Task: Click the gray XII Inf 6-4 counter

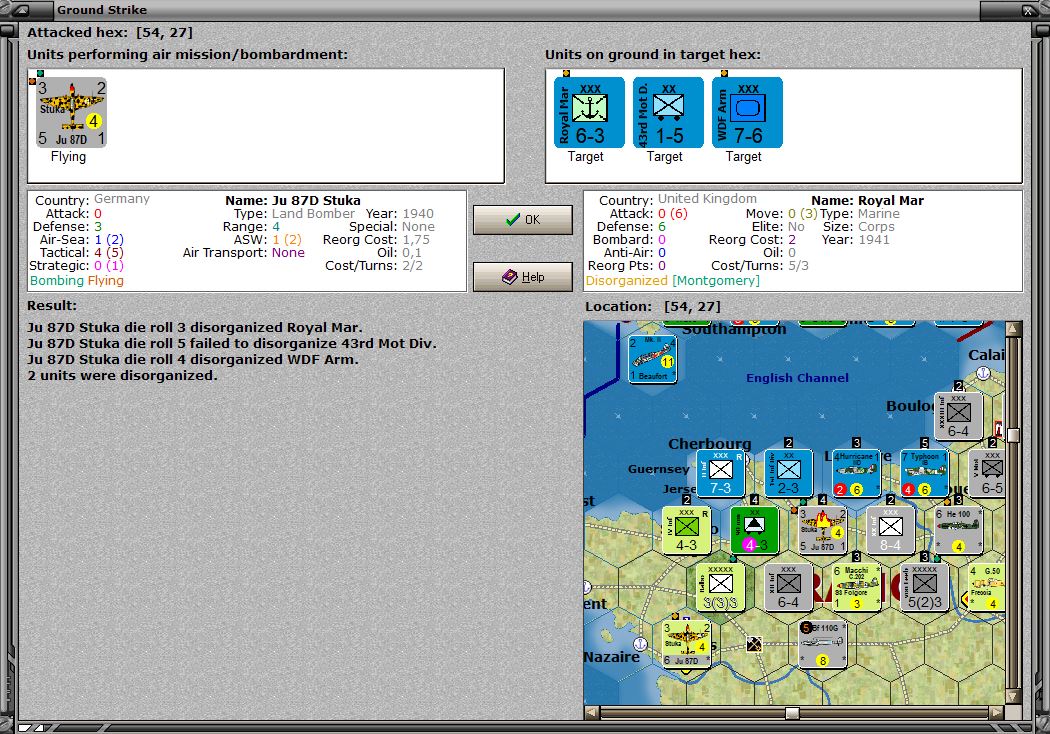Action: 788,587
